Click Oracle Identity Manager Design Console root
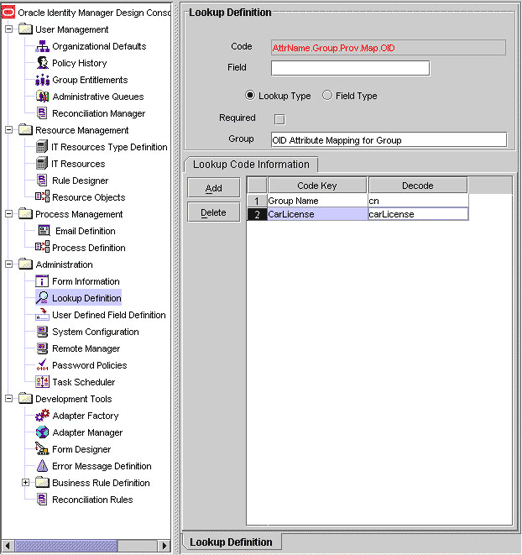 pos(94,13)
